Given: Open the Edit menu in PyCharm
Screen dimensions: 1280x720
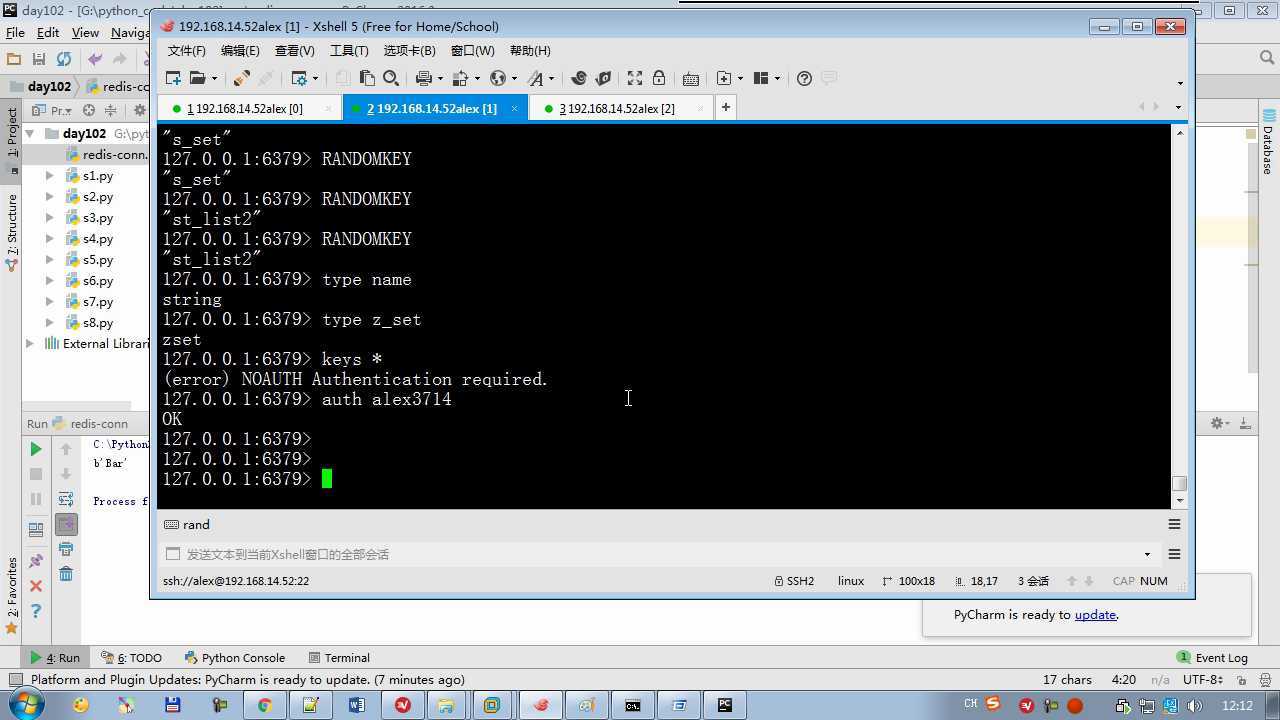Looking at the screenshot, I should click(x=48, y=33).
